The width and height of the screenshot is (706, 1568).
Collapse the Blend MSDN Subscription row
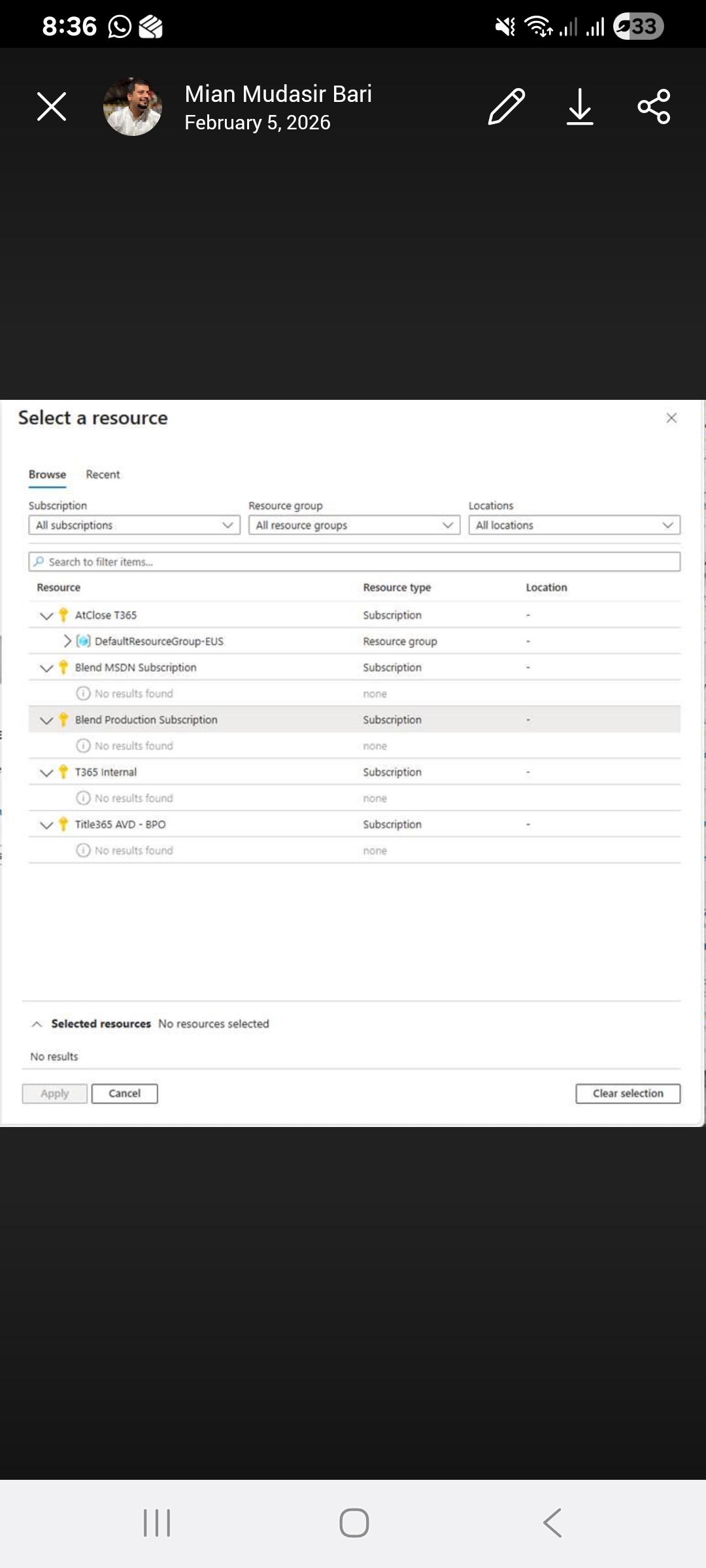pyautogui.click(x=46, y=668)
